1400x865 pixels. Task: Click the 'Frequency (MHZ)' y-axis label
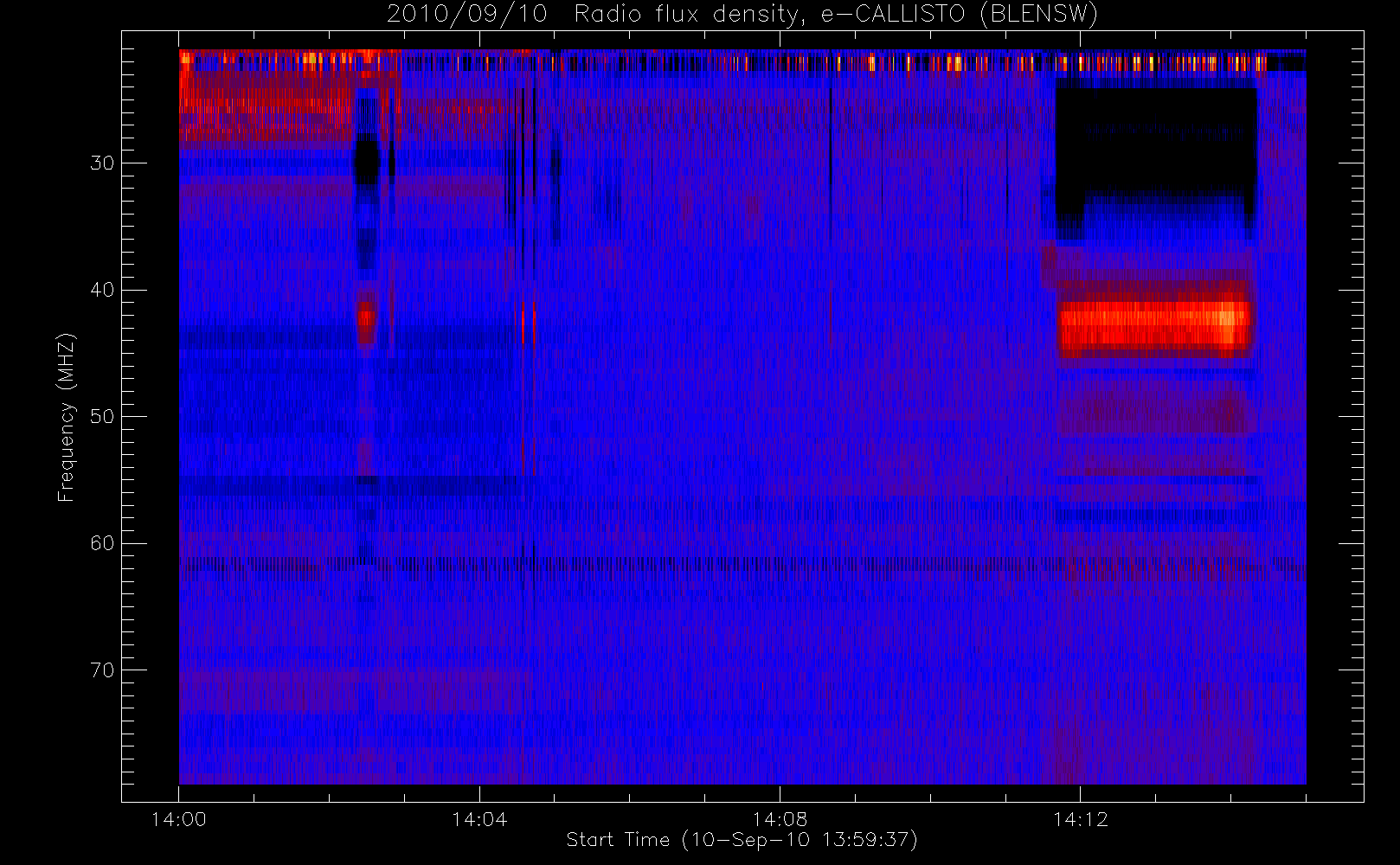(66, 417)
